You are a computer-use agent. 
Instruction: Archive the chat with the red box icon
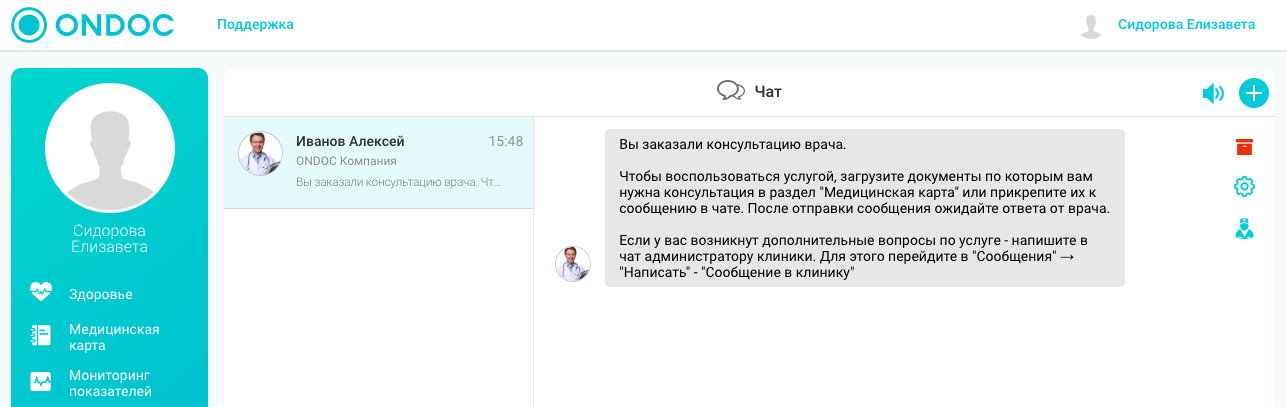pos(1244,147)
